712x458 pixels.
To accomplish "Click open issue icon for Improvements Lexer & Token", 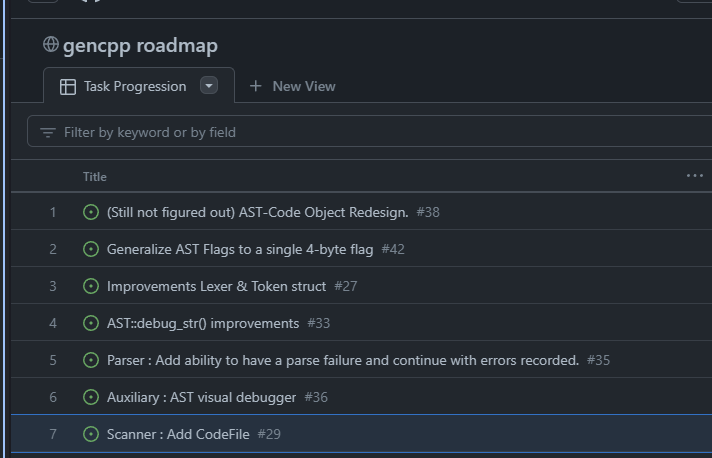I will pyautogui.click(x=91, y=286).
